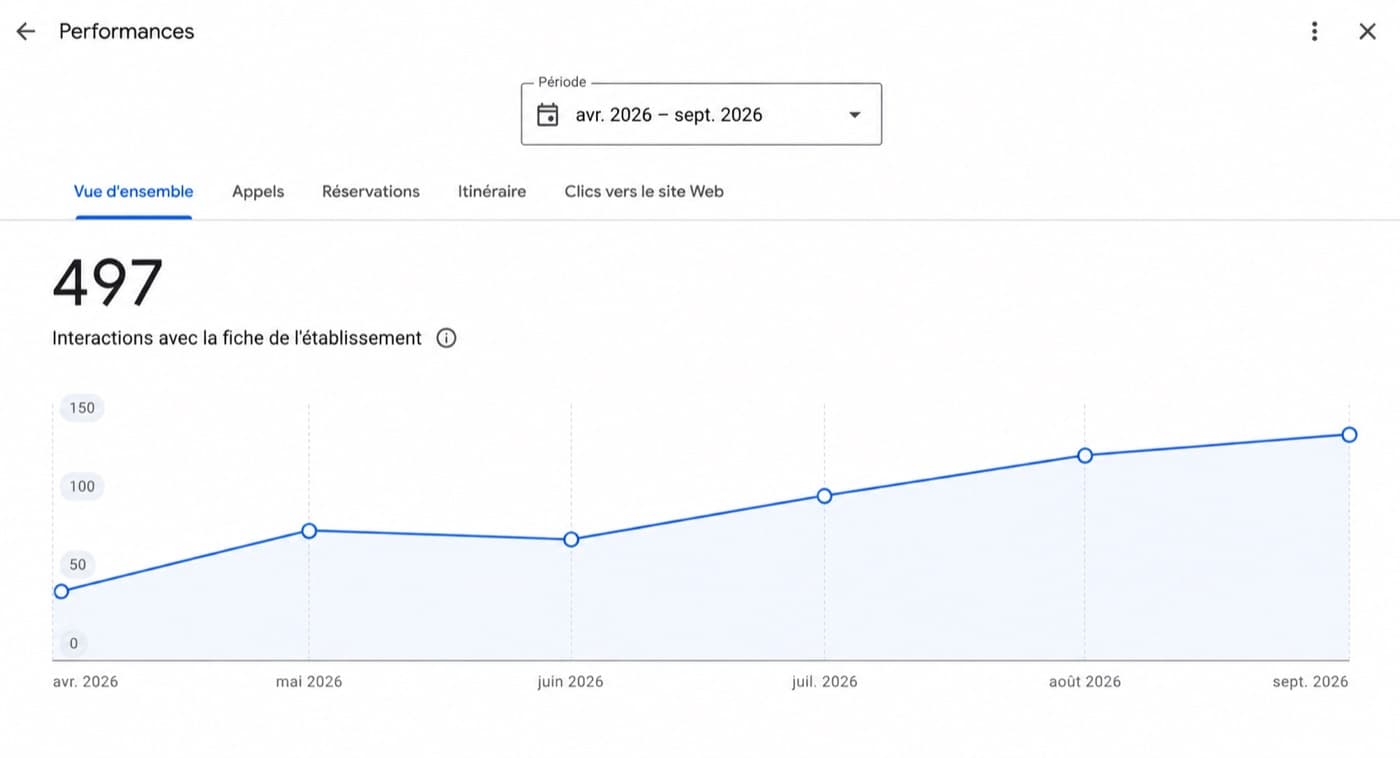Open the three-dot more options menu

tap(1314, 31)
